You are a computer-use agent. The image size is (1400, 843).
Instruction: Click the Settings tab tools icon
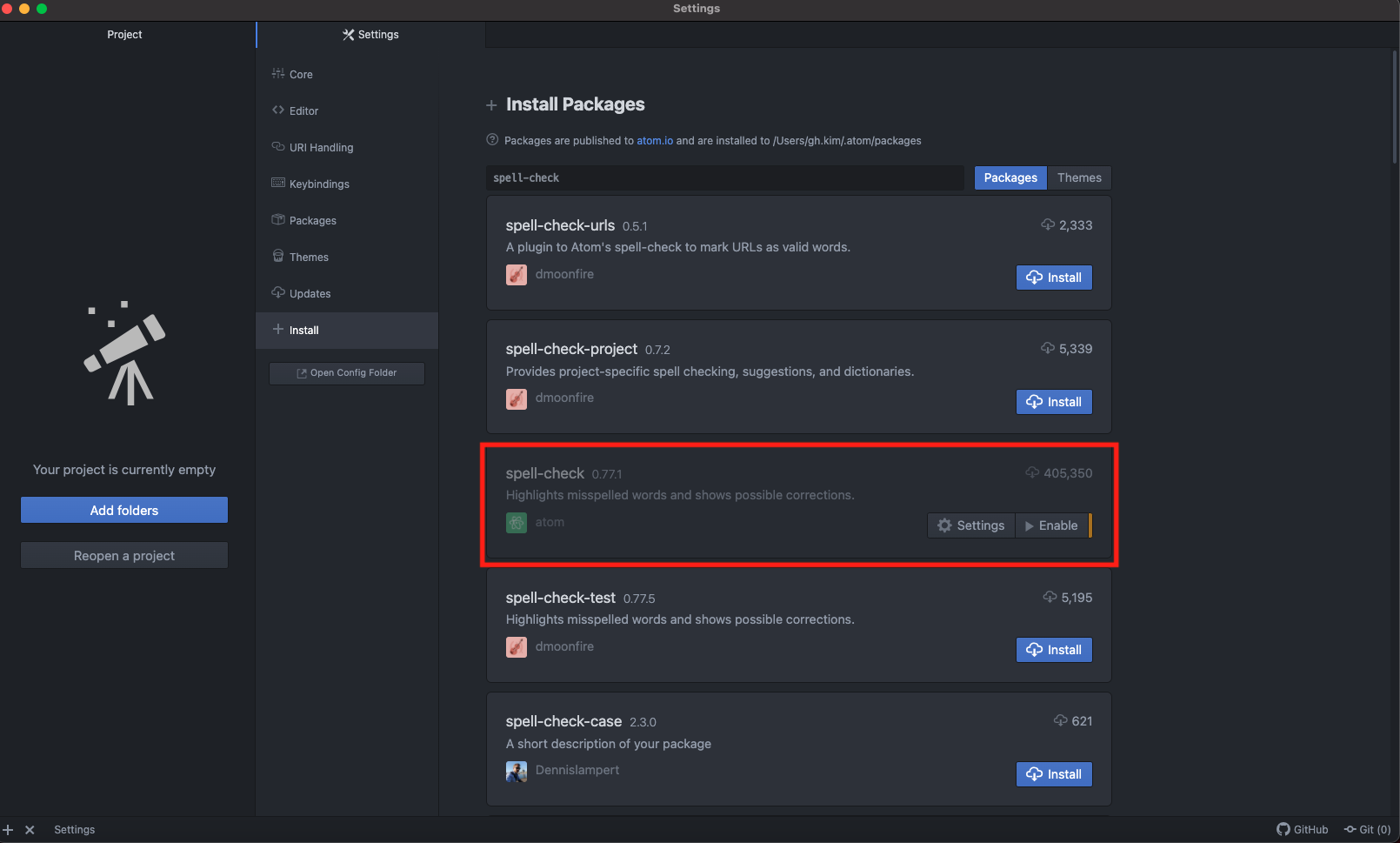point(349,34)
